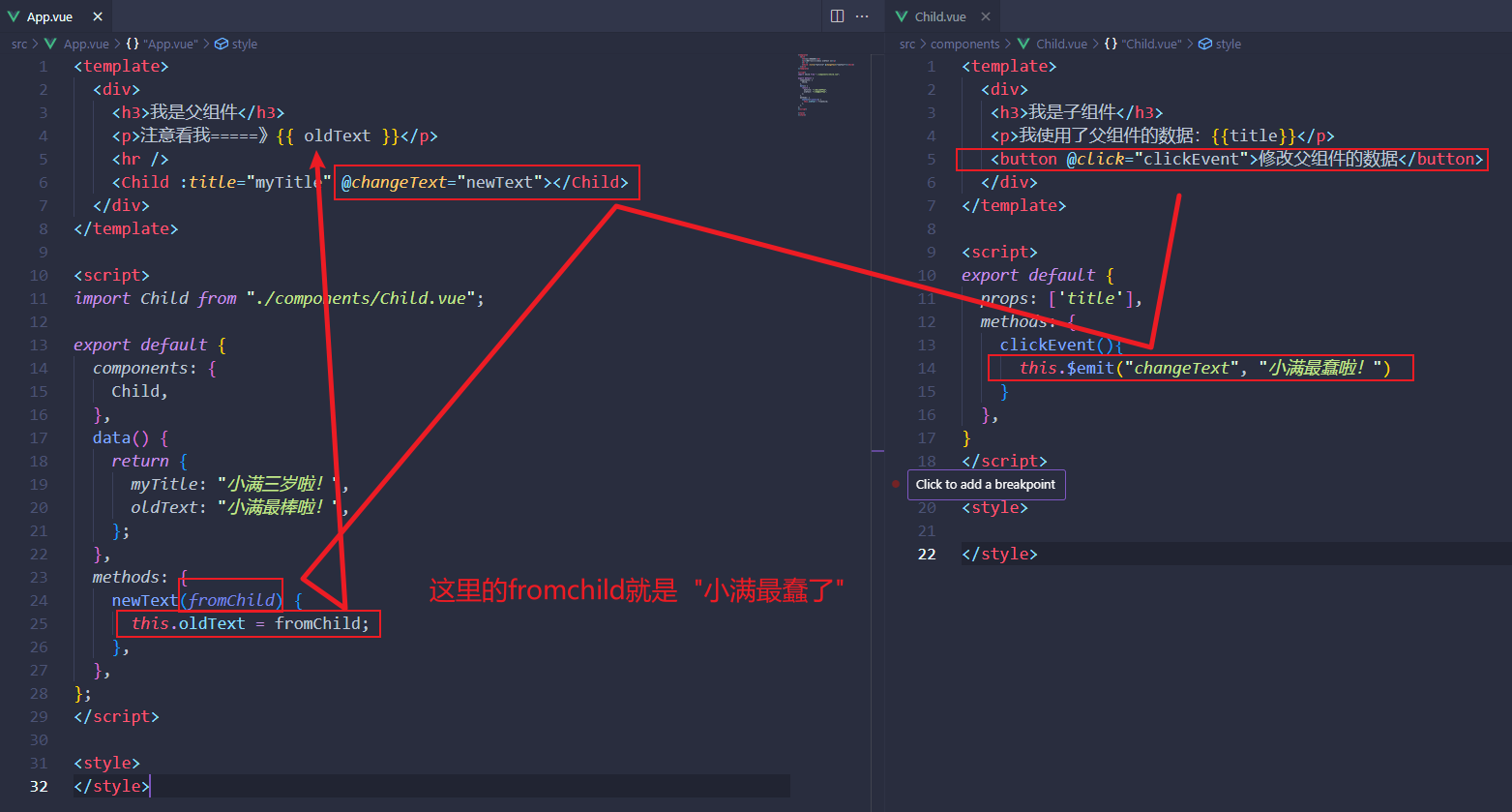1512x812 pixels.
Task: Click the App.vue minimap preview
Action: [x=825, y=85]
